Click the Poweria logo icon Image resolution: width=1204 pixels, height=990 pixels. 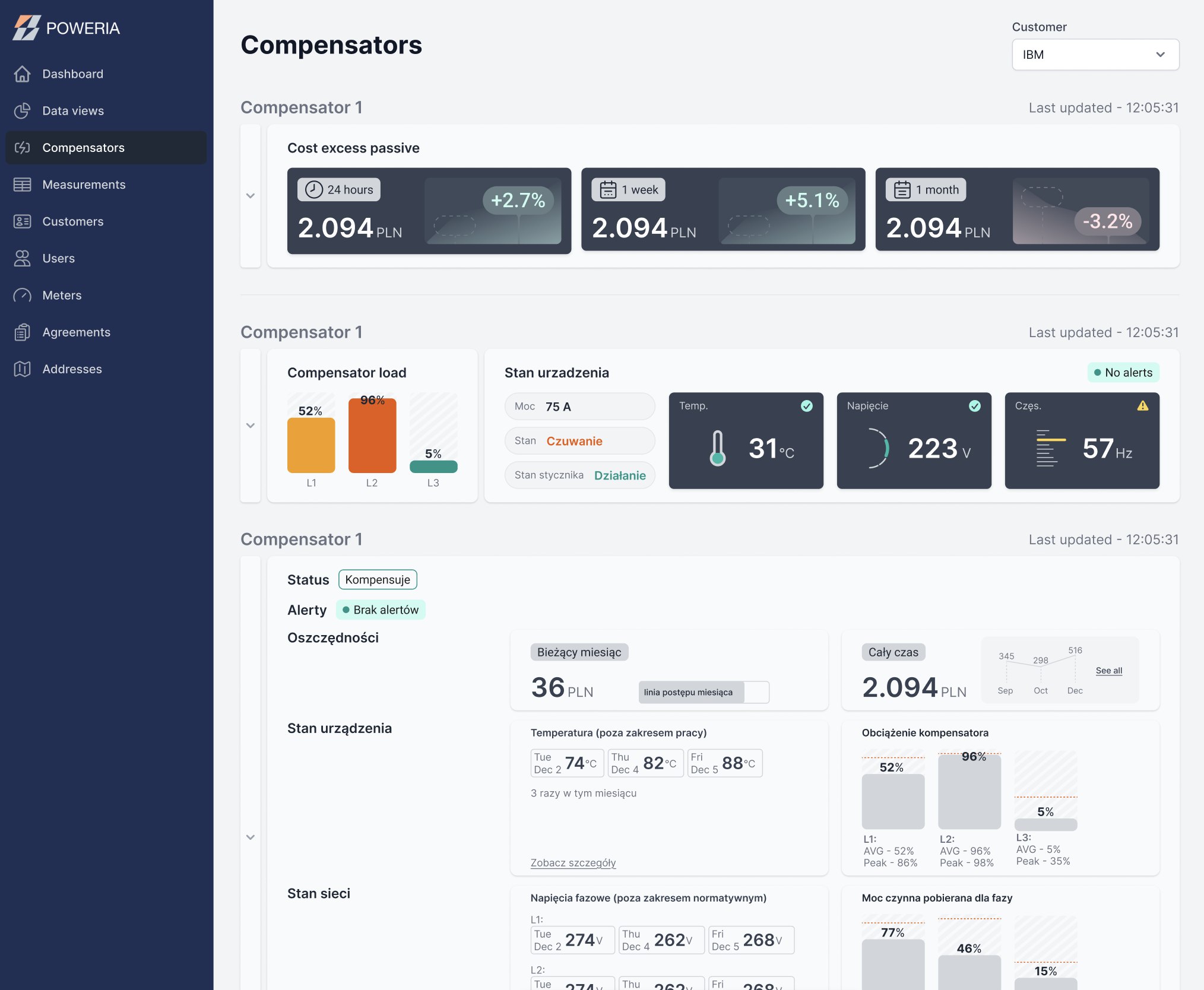click(27, 28)
